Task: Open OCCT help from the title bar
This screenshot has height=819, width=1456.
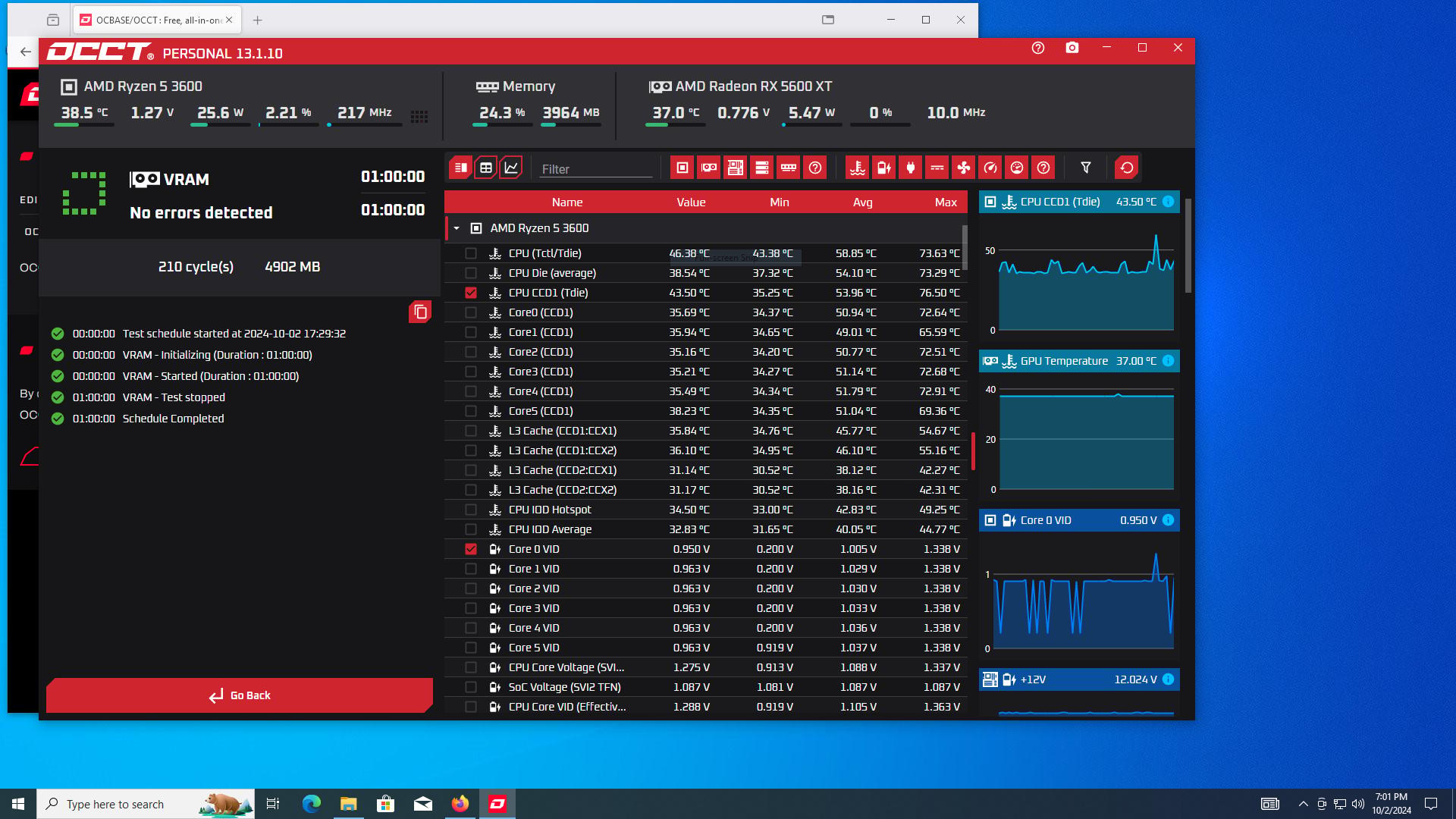Action: coord(1038,48)
